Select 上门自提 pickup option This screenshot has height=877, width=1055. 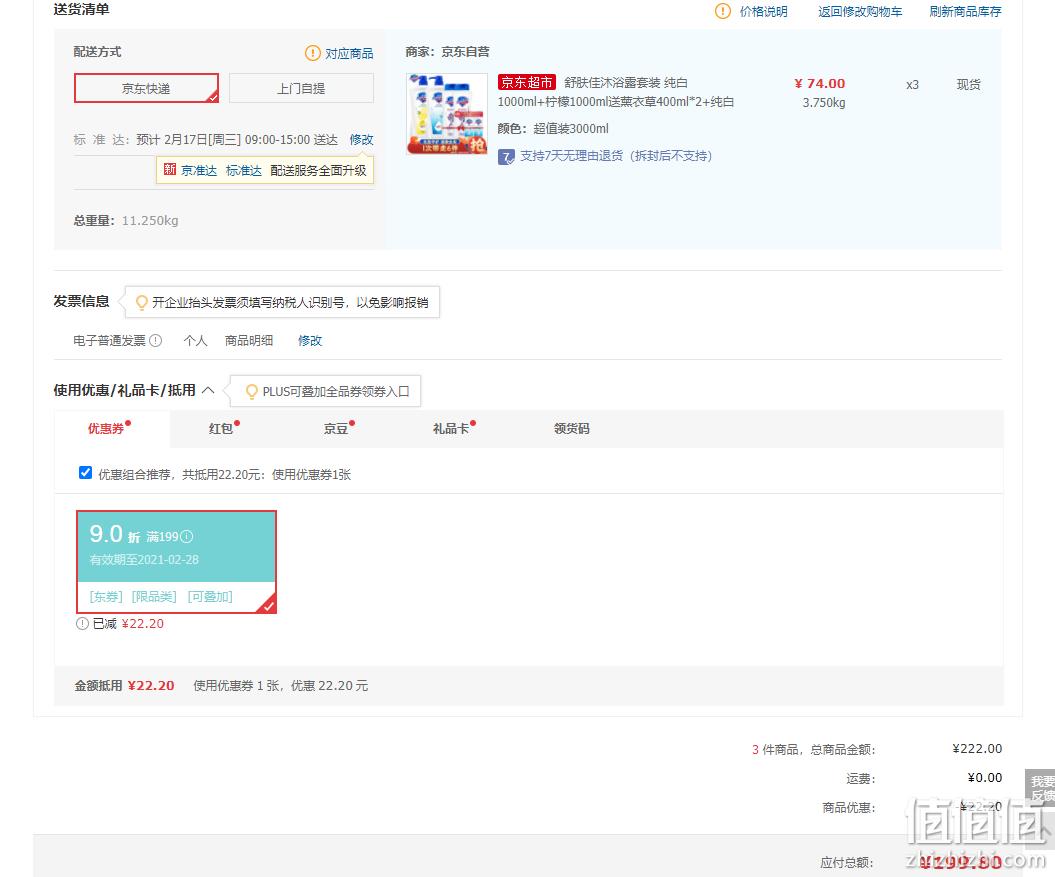(x=301, y=88)
